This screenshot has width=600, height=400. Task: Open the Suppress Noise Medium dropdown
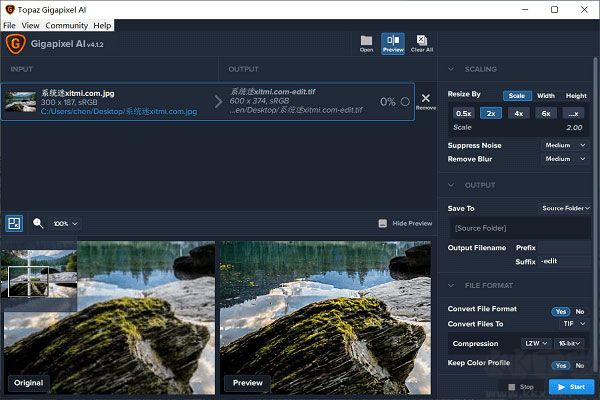[x=564, y=145]
